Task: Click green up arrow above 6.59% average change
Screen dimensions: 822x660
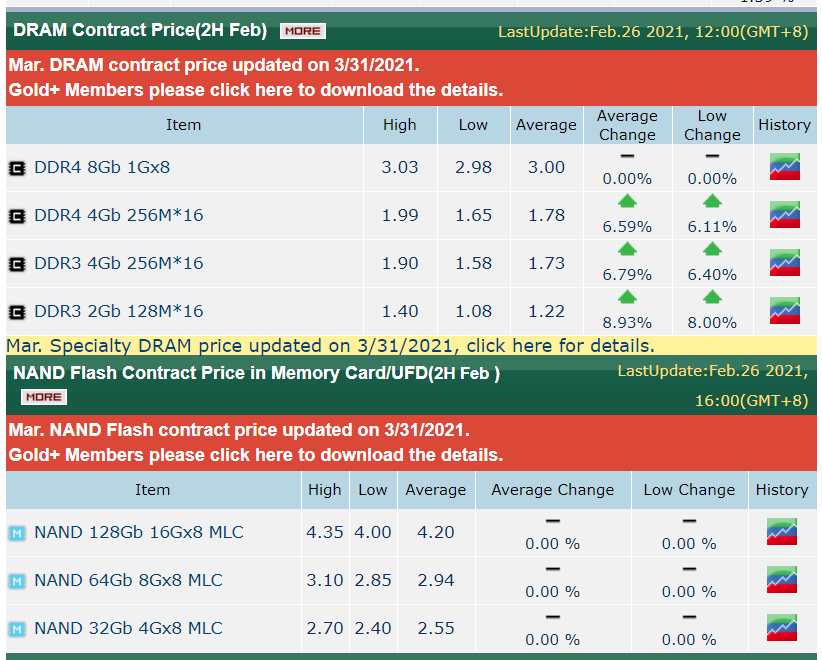Action: pos(627,201)
